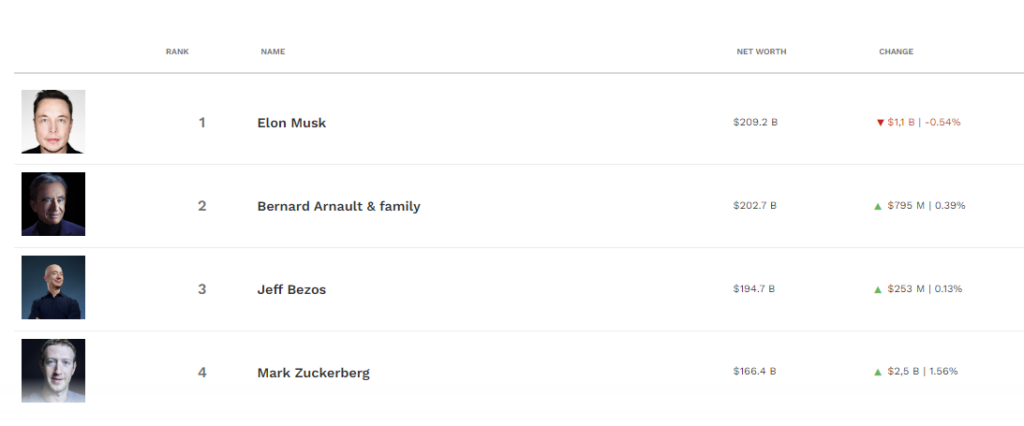The height and width of the screenshot is (426, 1024).
Task: Open the profile photo in the rank 1 row
Action: [53, 122]
